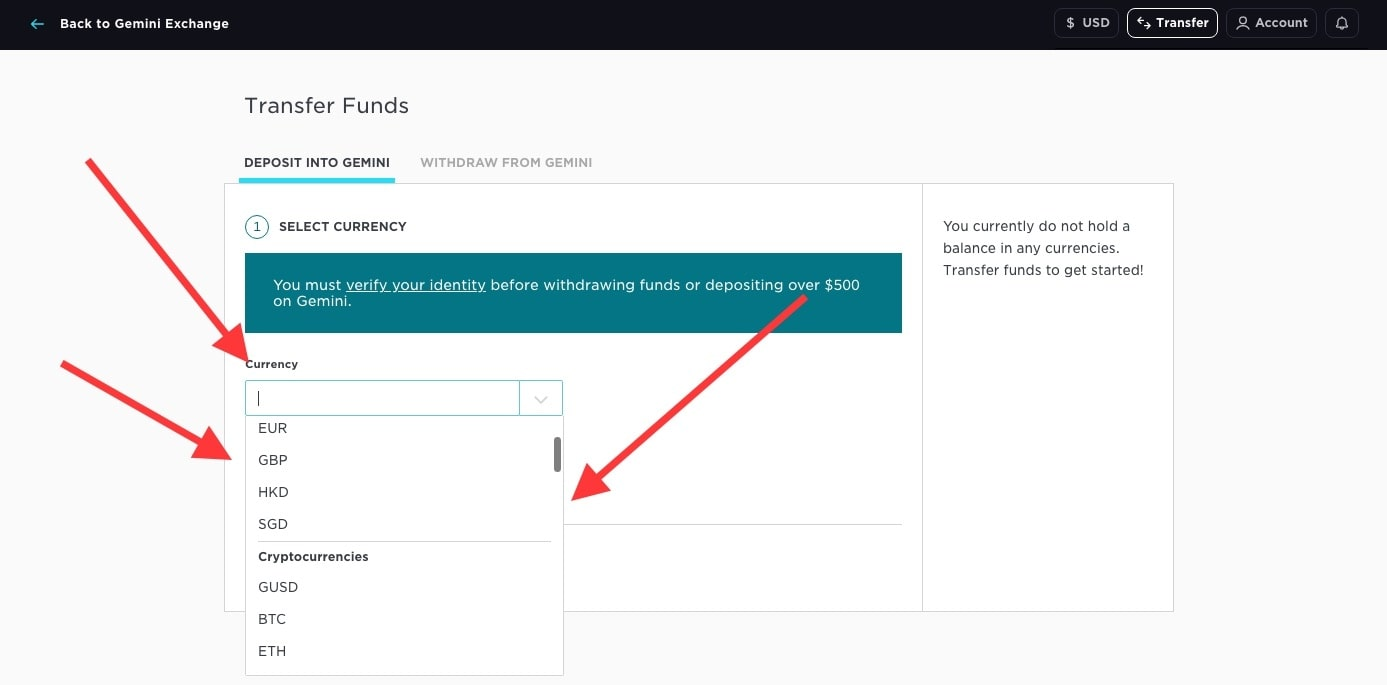Select GUSD under Cryptocurrencies

pyautogui.click(x=278, y=587)
